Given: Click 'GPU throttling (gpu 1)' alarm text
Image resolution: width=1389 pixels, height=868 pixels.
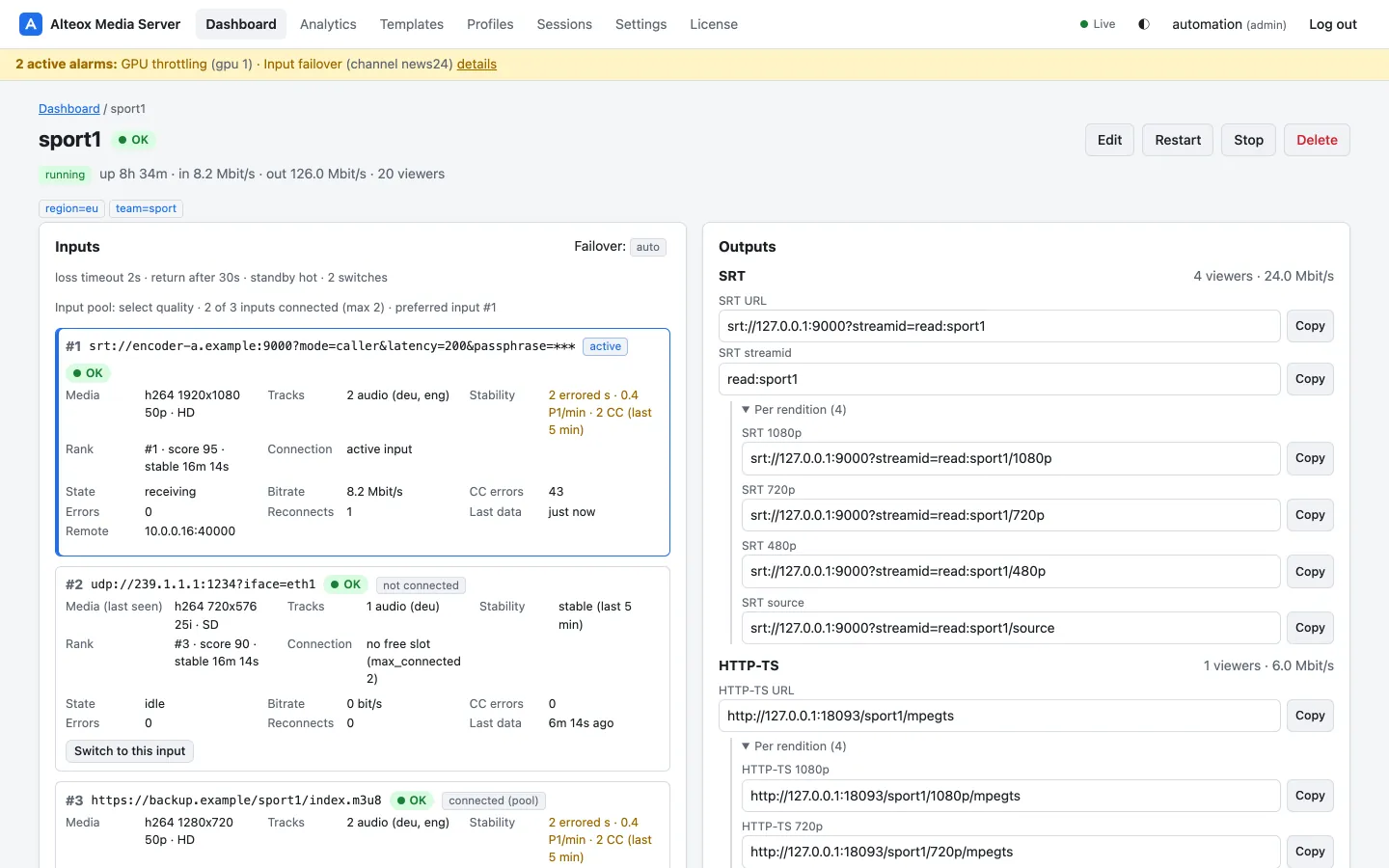Looking at the screenshot, I should [186, 64].
